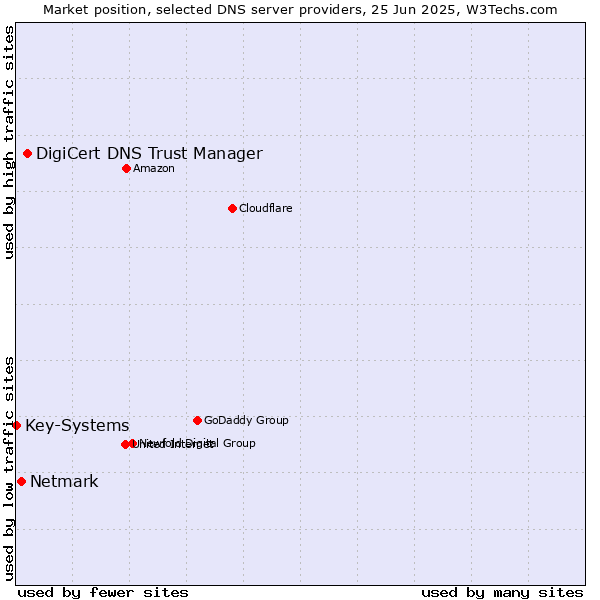The image size is (600, 600).
Task: Click the 'used by high traffic sites' axis label
Action: (x=9, y=142)
